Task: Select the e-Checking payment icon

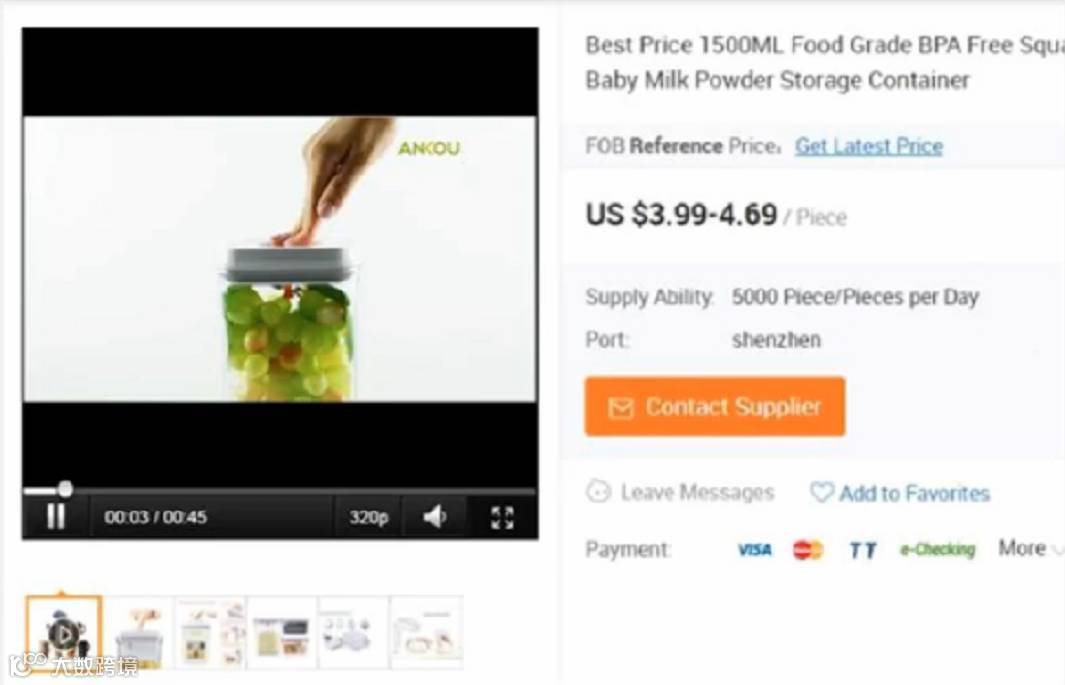Action: click(x=937, y=549)
